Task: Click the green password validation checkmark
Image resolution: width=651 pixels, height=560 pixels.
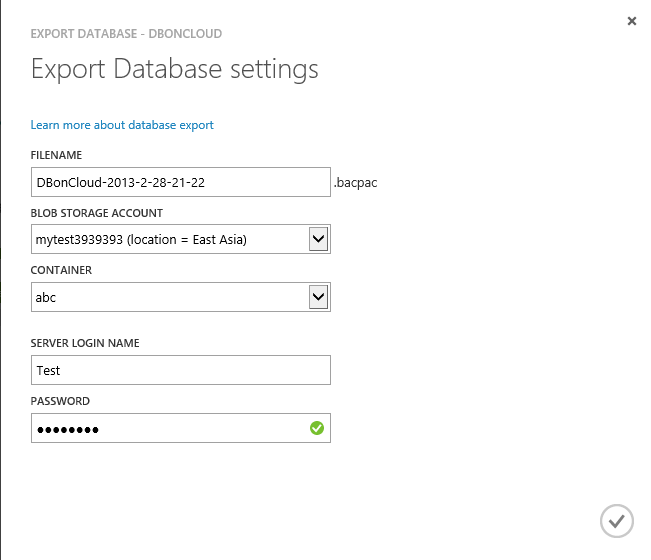Action: pyautogui.click(x=317, y=428)
